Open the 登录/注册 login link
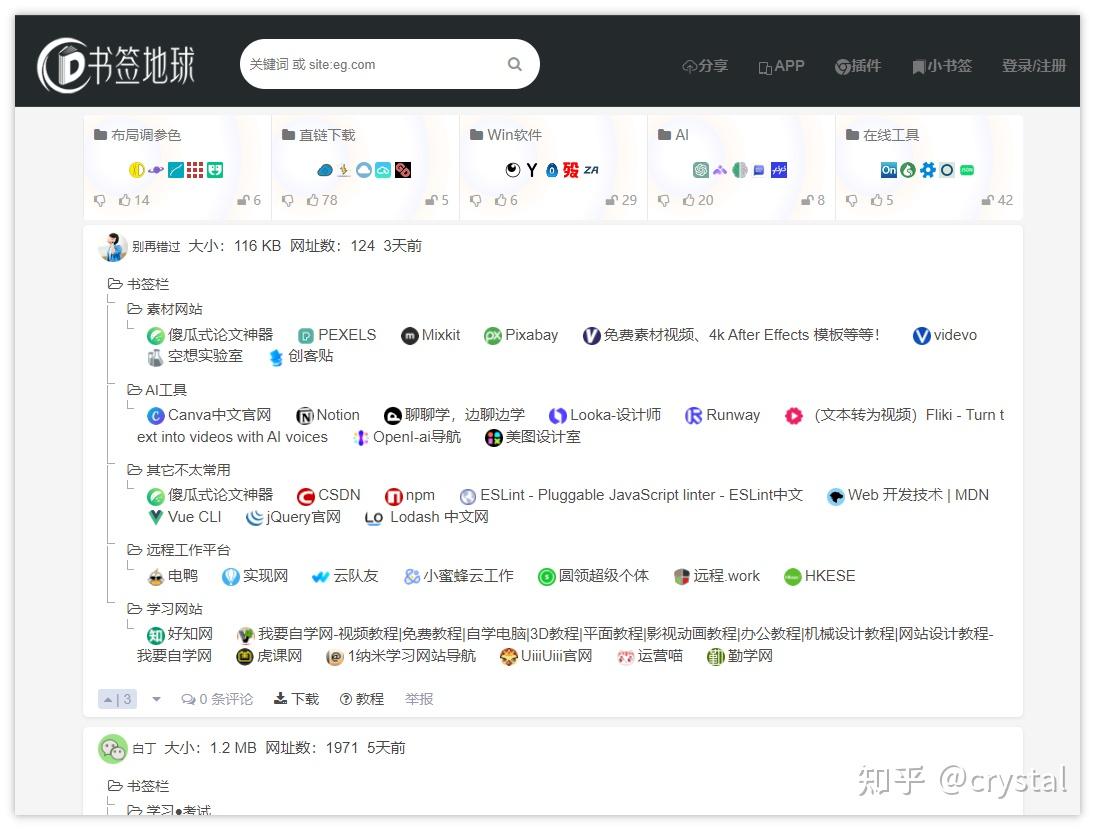 click(1034, 66)
